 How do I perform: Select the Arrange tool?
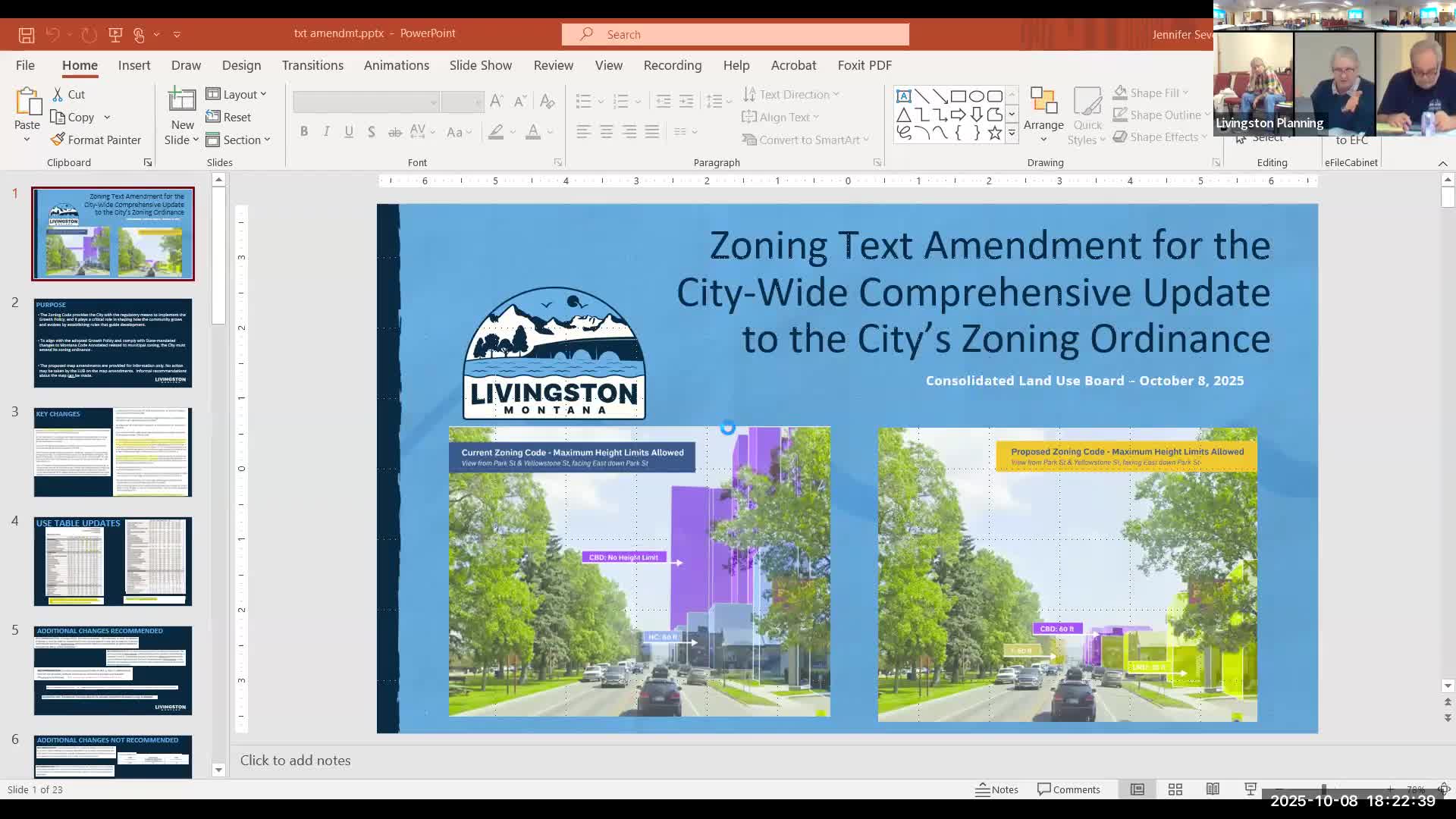click(x=1043, y=114)
